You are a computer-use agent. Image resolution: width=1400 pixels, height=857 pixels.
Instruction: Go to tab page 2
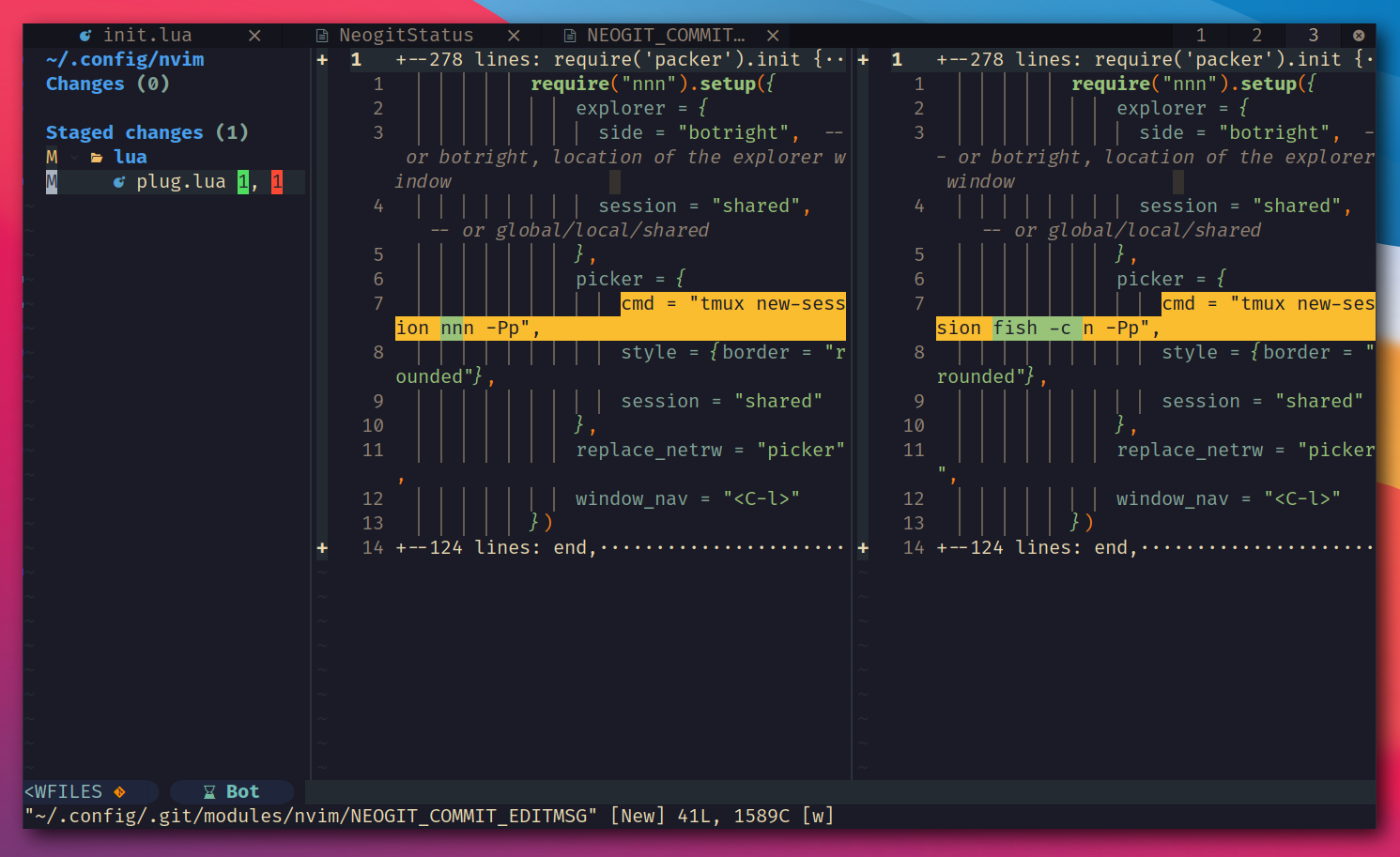click(x=1257, y=36)
